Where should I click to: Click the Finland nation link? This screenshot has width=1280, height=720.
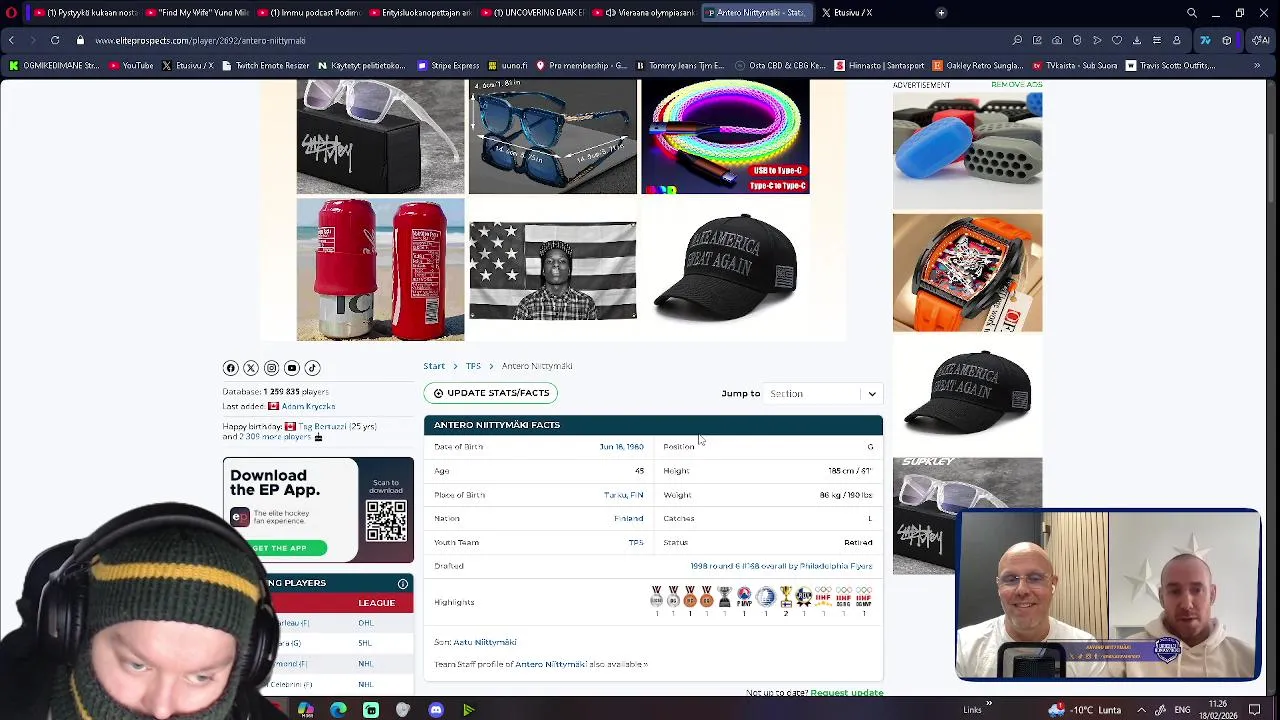(628, 519)
